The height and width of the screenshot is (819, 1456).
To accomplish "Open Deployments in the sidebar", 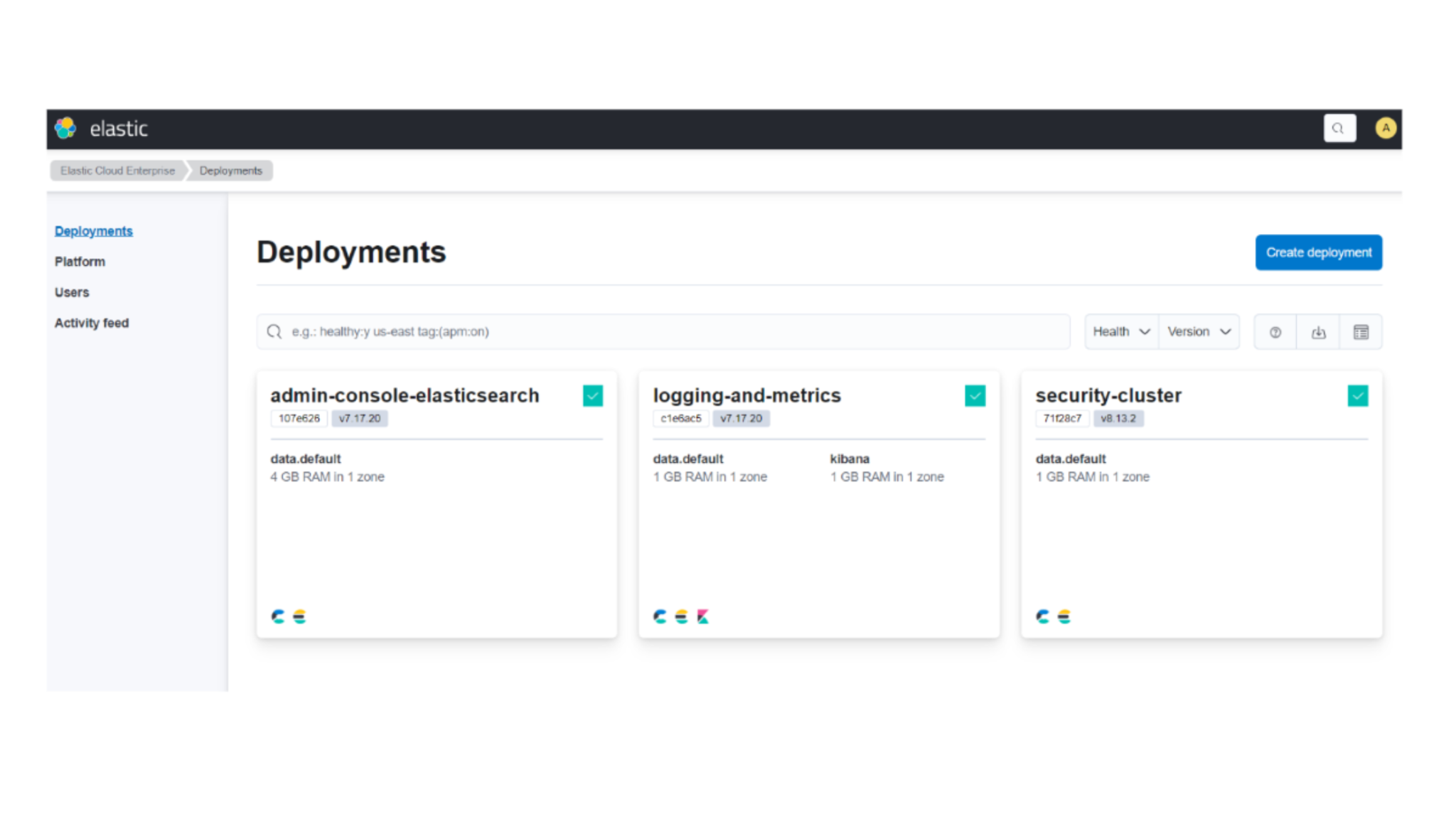I will (x=94, y=231).
